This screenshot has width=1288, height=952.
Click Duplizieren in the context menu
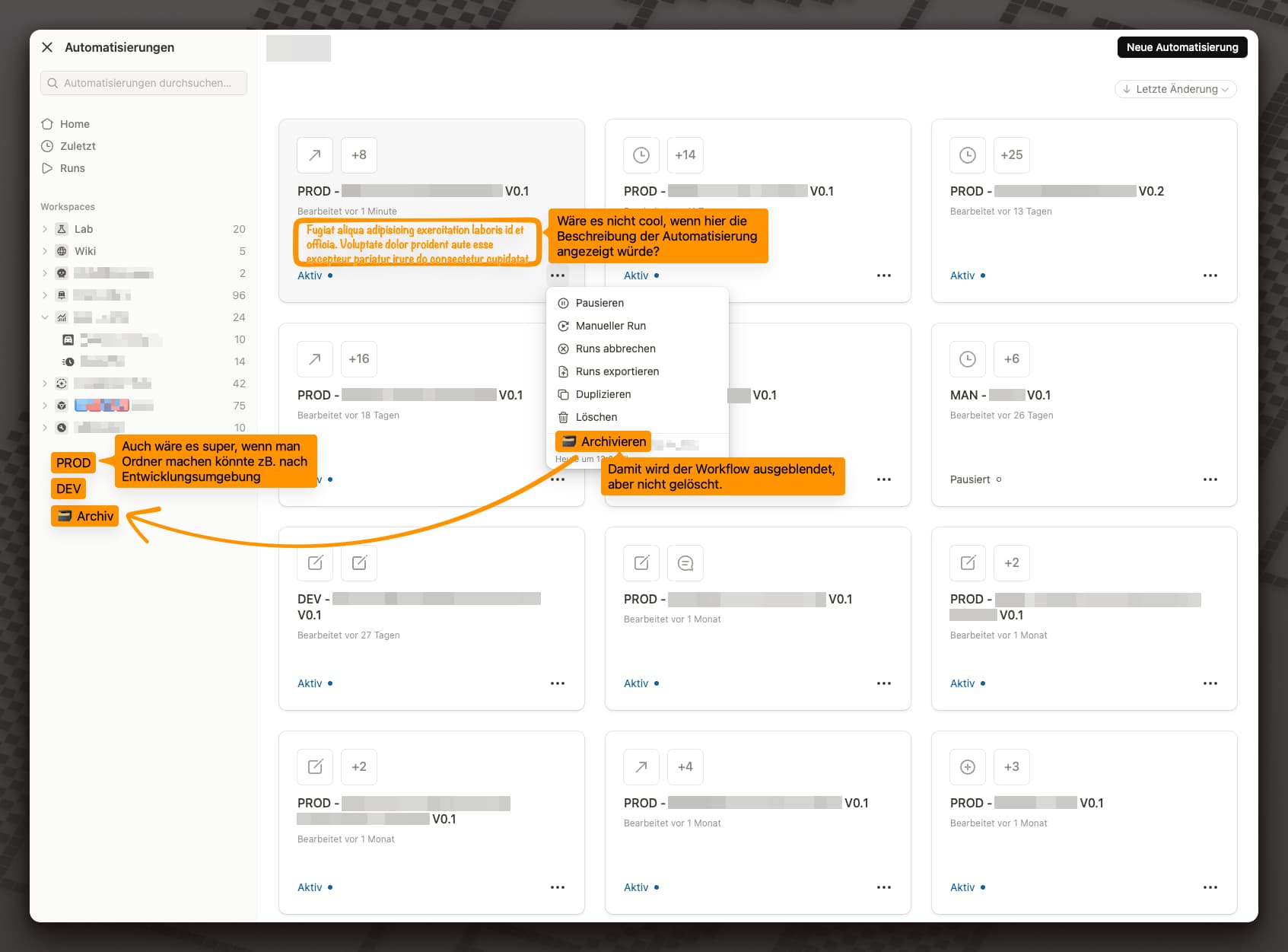click(x=603, y=394)
